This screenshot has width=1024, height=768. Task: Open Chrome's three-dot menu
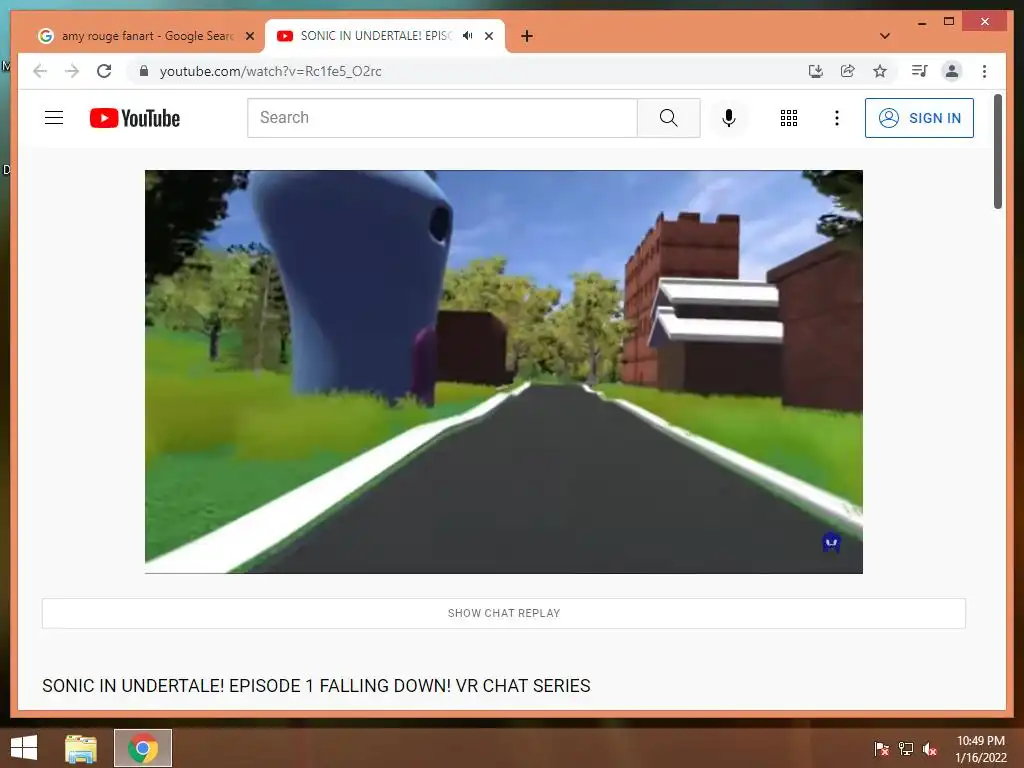click(984, 71)
